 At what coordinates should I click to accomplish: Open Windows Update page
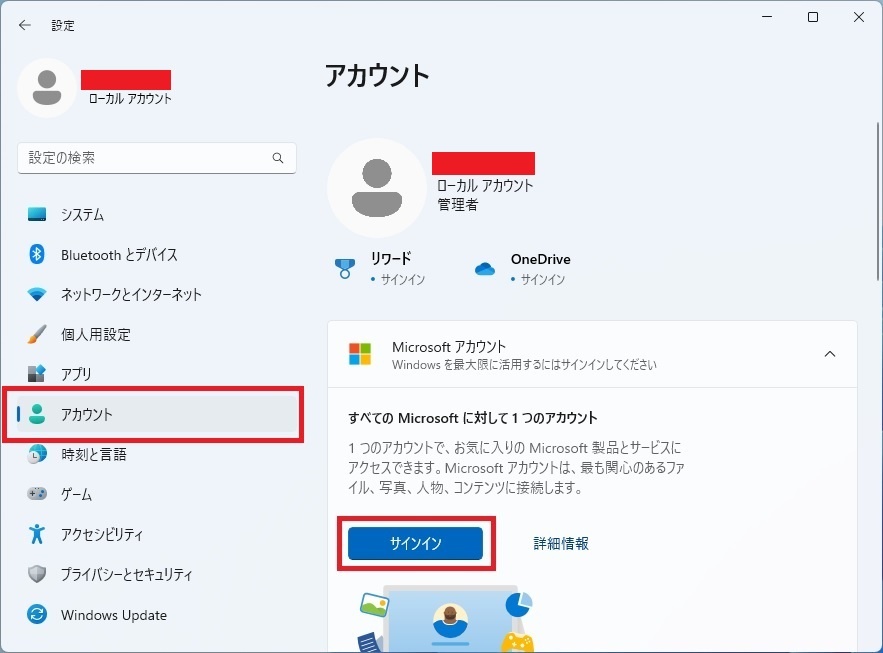(157, 614)
